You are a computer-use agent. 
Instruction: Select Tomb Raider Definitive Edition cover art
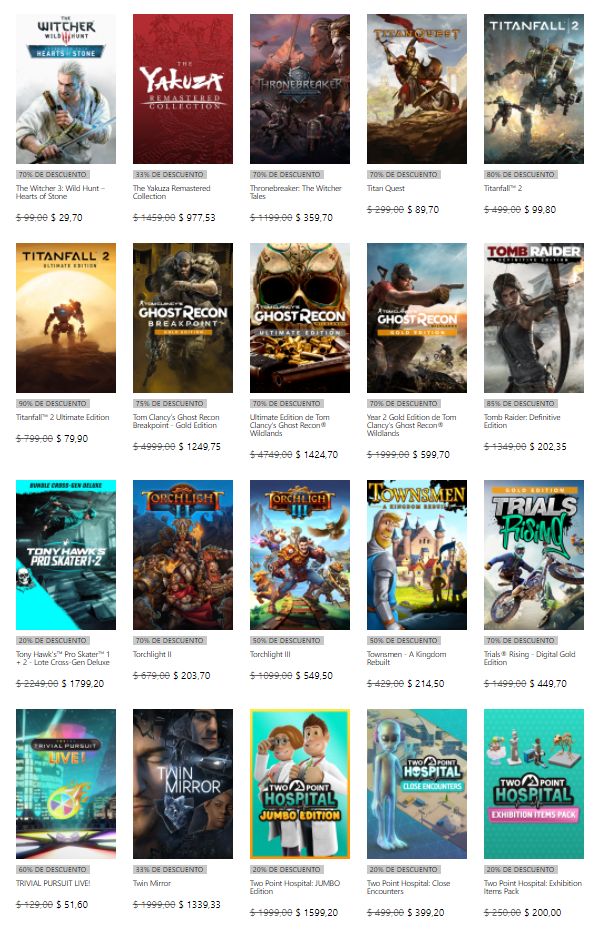534,318
